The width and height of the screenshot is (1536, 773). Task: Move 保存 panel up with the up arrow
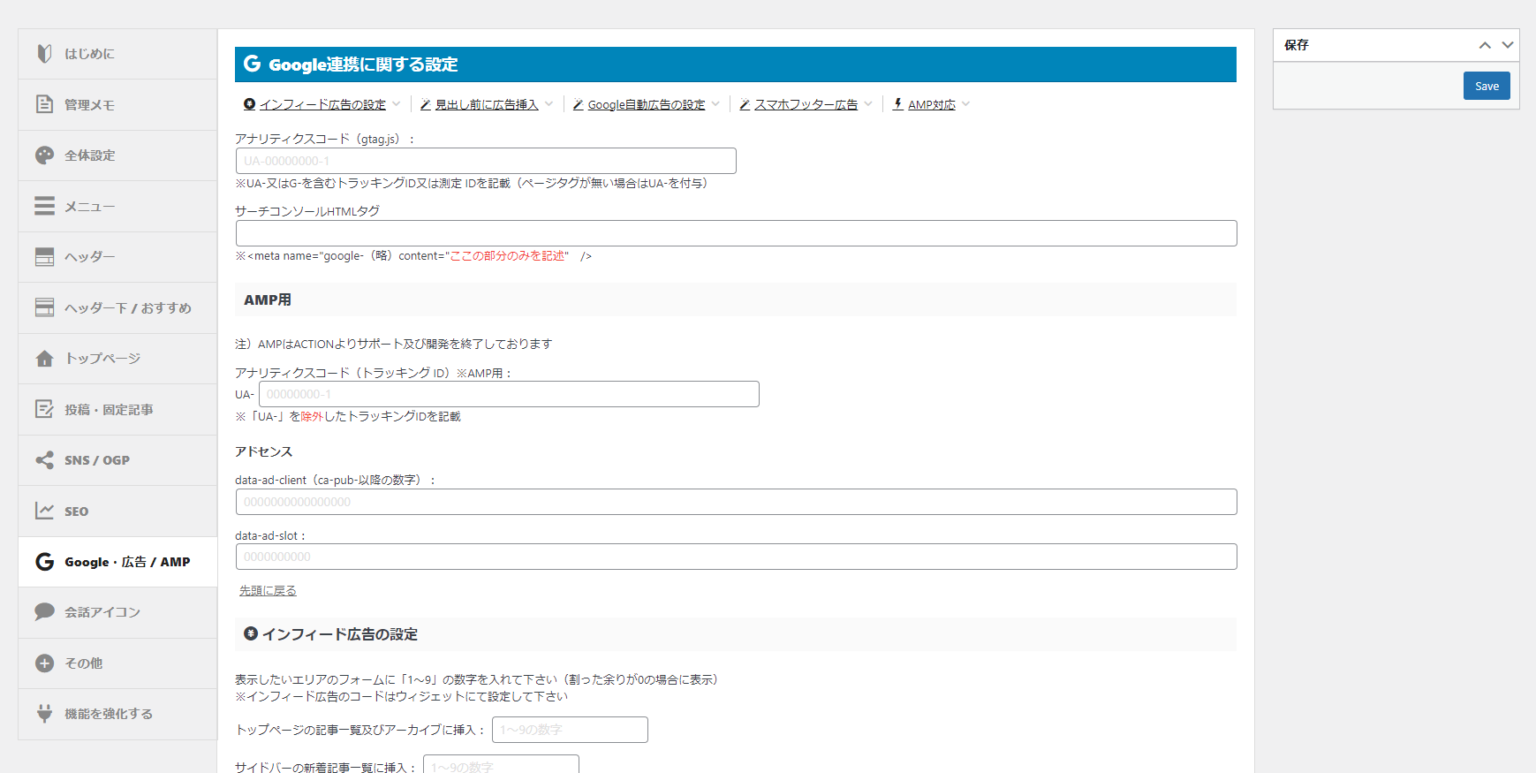pyautogui.click(x=1485, y=45)
